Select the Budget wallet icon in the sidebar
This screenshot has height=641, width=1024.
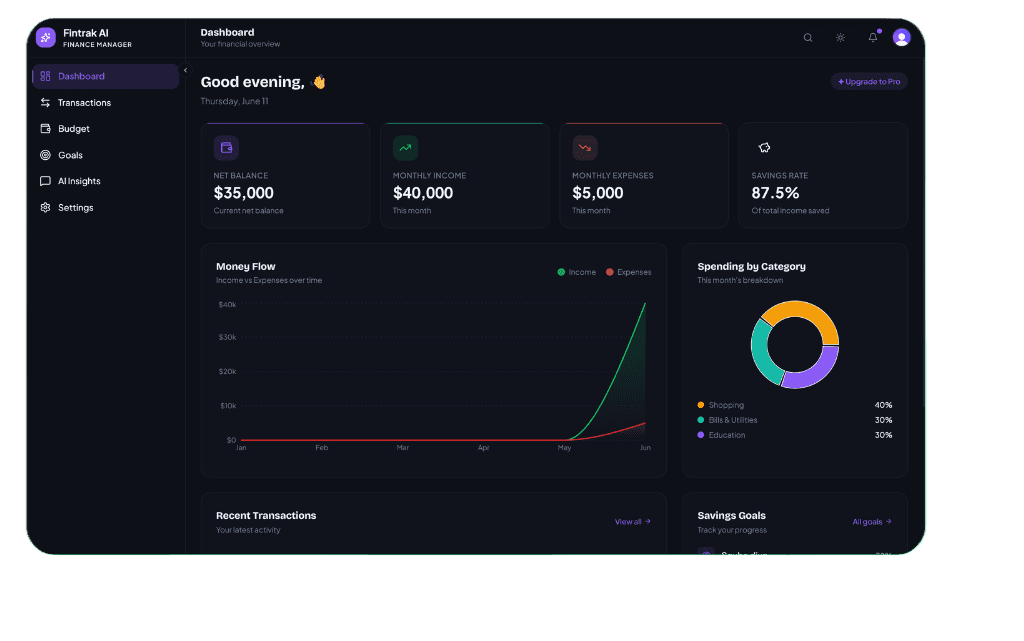click(x=45, y=129)
